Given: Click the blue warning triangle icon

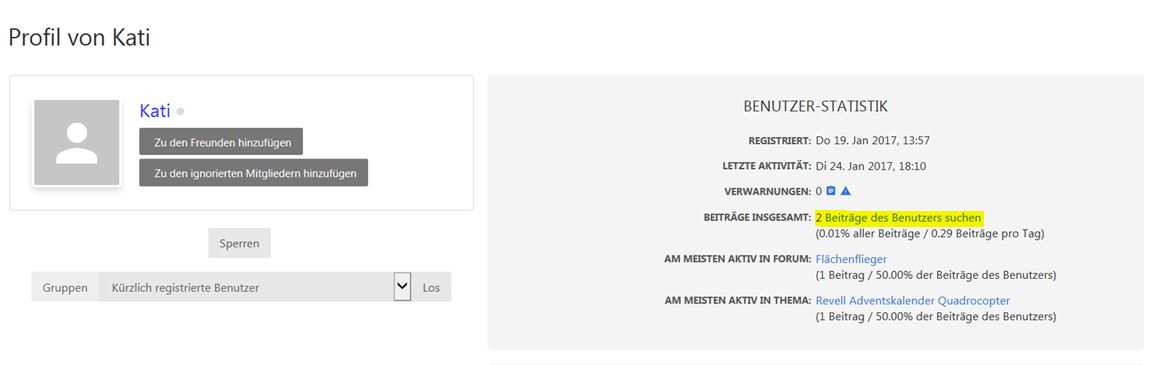Looking at the screenshot, I should tap(845, 191).
